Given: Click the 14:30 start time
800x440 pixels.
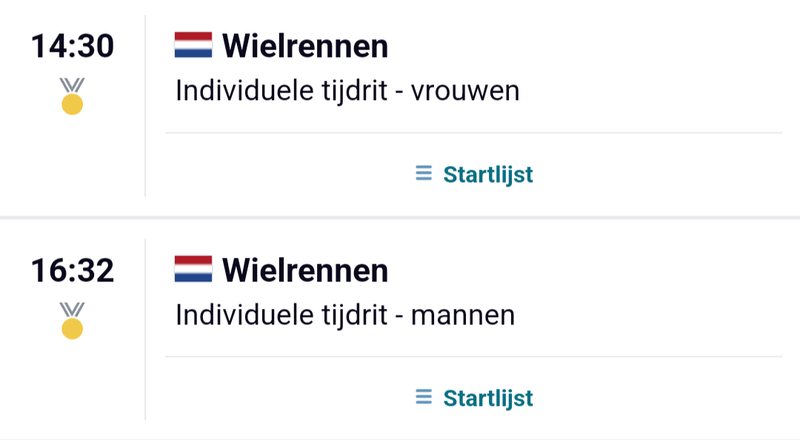Looking at the screenshot, I should tap(72, 46).
